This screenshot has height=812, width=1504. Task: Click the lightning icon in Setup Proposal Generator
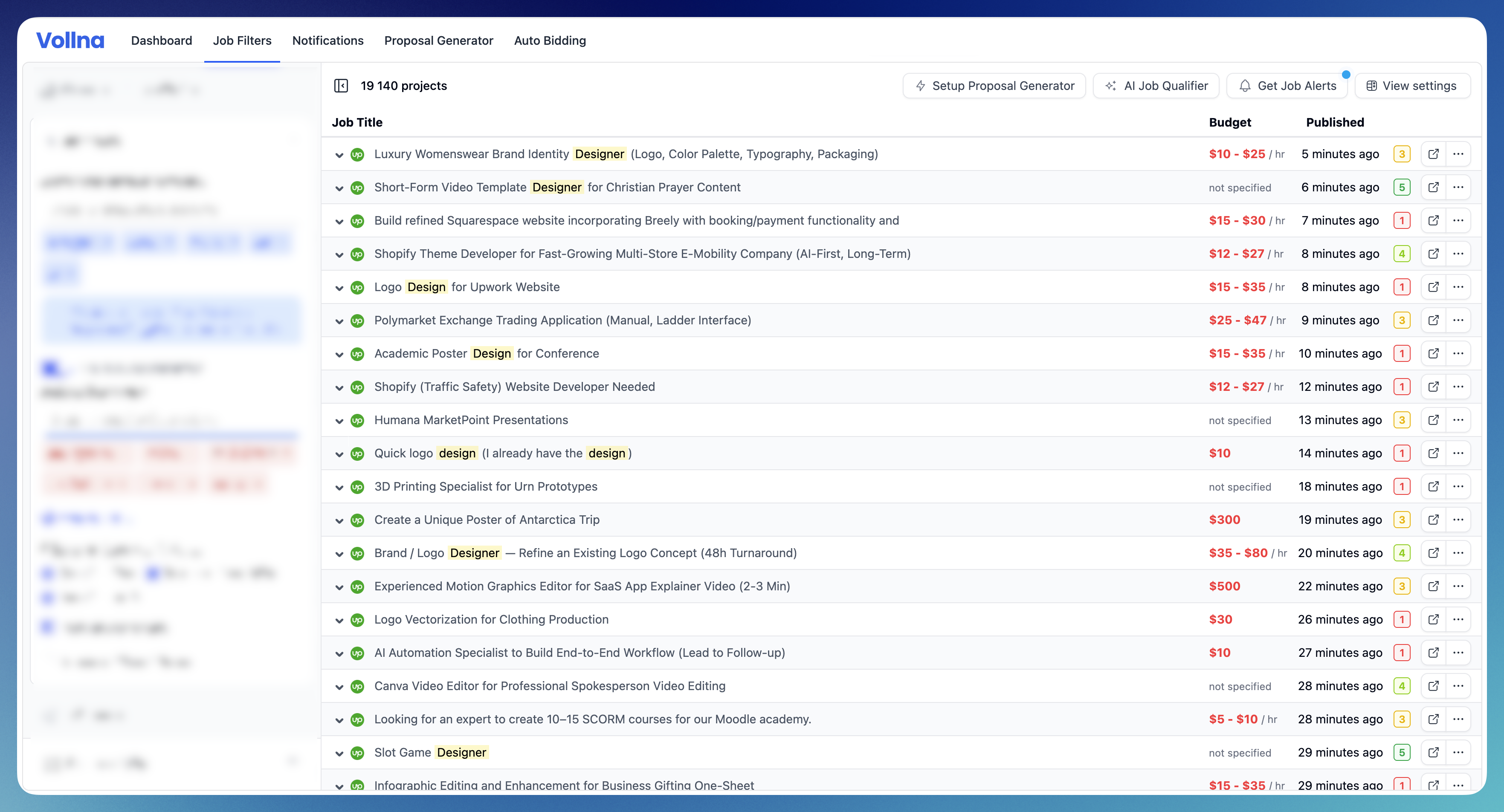click(x=920, y=85)
